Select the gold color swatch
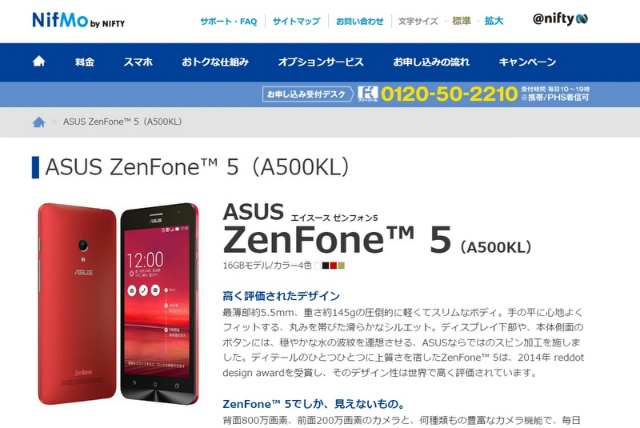The height and width of the screenshot is (428, 640). pos(341,266)
